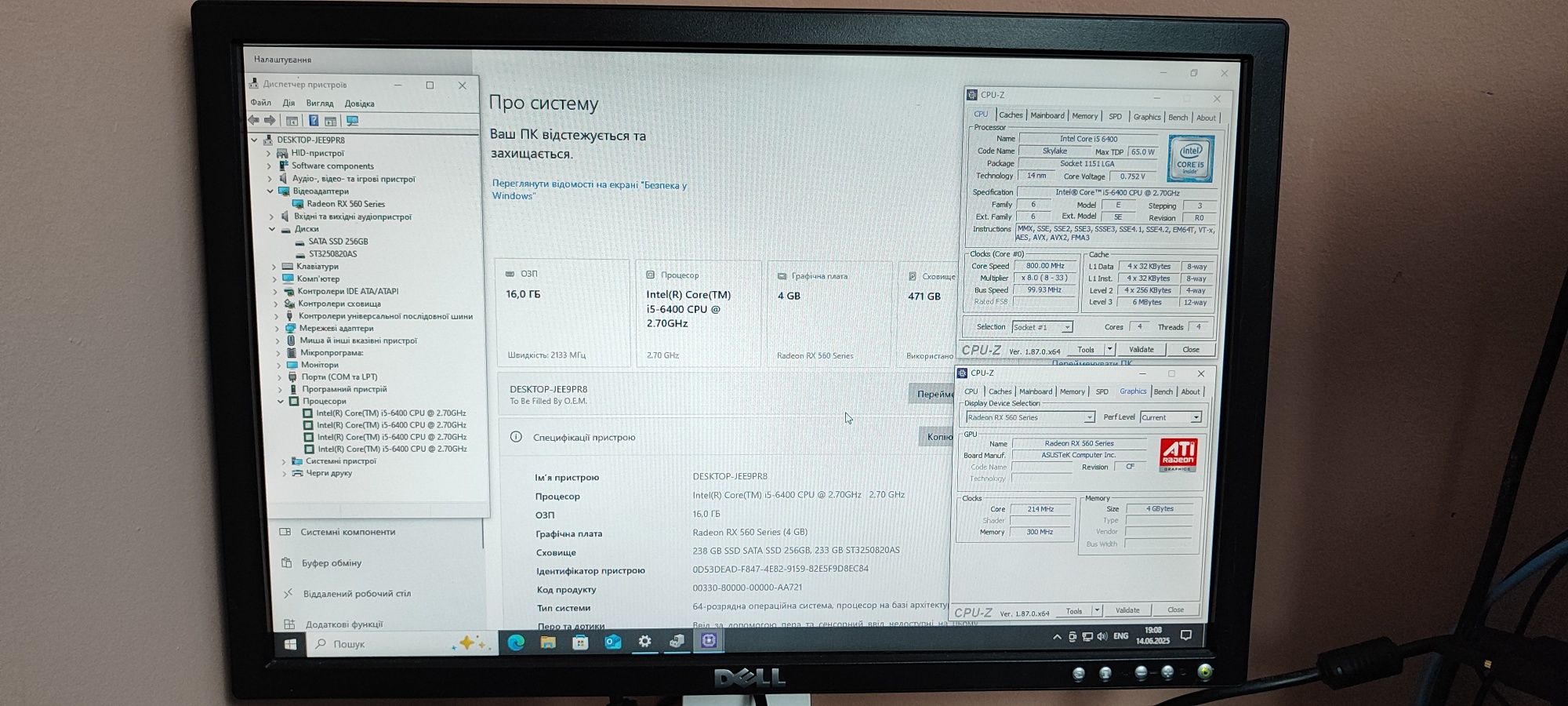Open the Windows Start menu
This screenshot has width=1568, height=706.
point(290,644)
